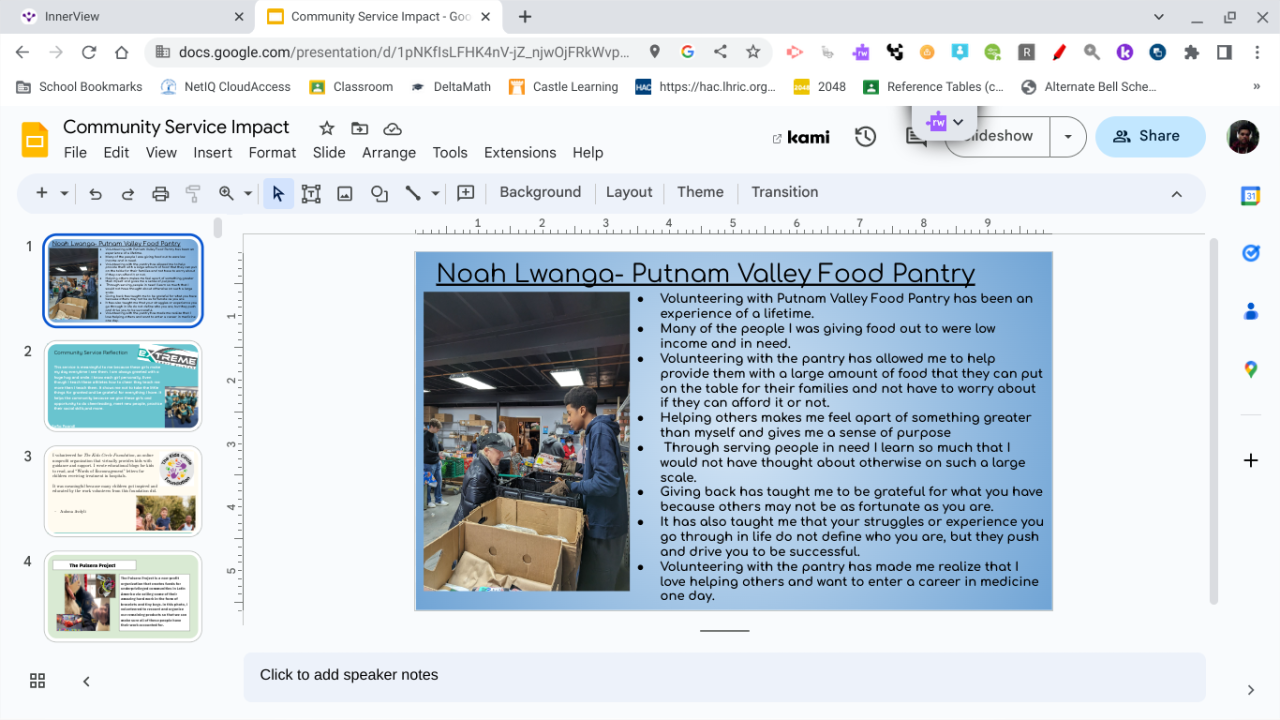
Task: Open the Tools menu
Action: click(x=450, y=153)
